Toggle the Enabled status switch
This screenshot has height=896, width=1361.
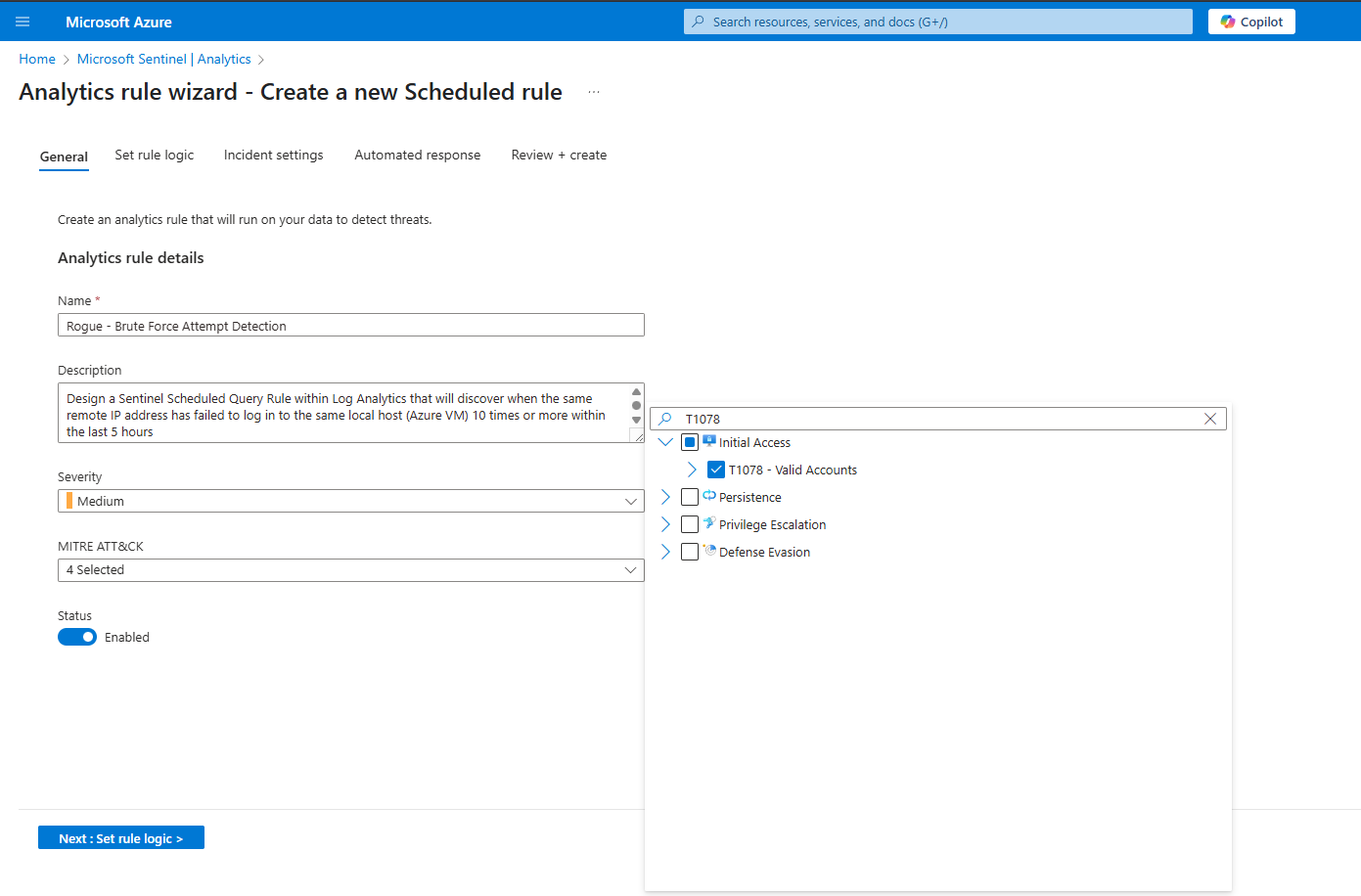(x=77, y=637)
